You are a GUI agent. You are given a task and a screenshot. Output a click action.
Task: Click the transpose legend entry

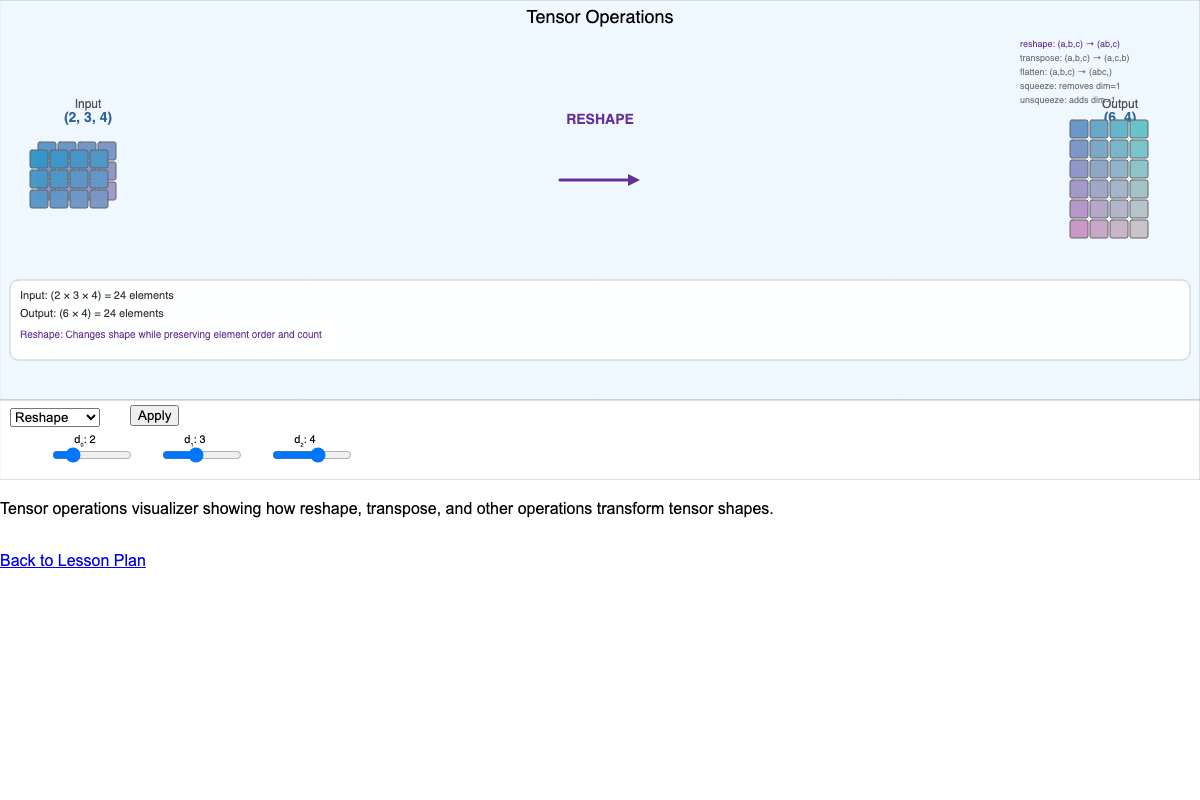coord(1073,58)
